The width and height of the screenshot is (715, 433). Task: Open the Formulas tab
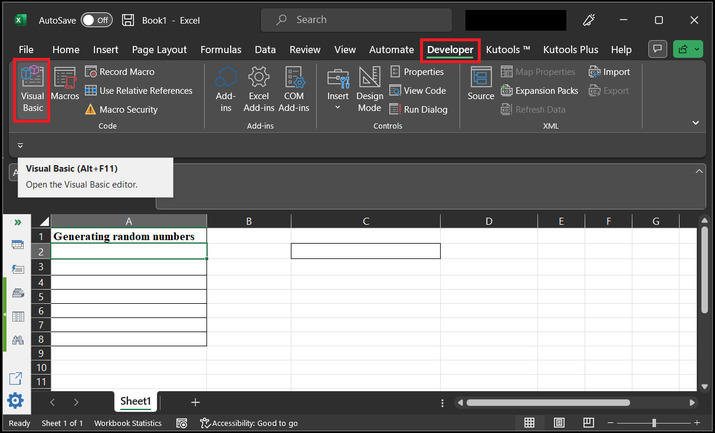(220, 49)
